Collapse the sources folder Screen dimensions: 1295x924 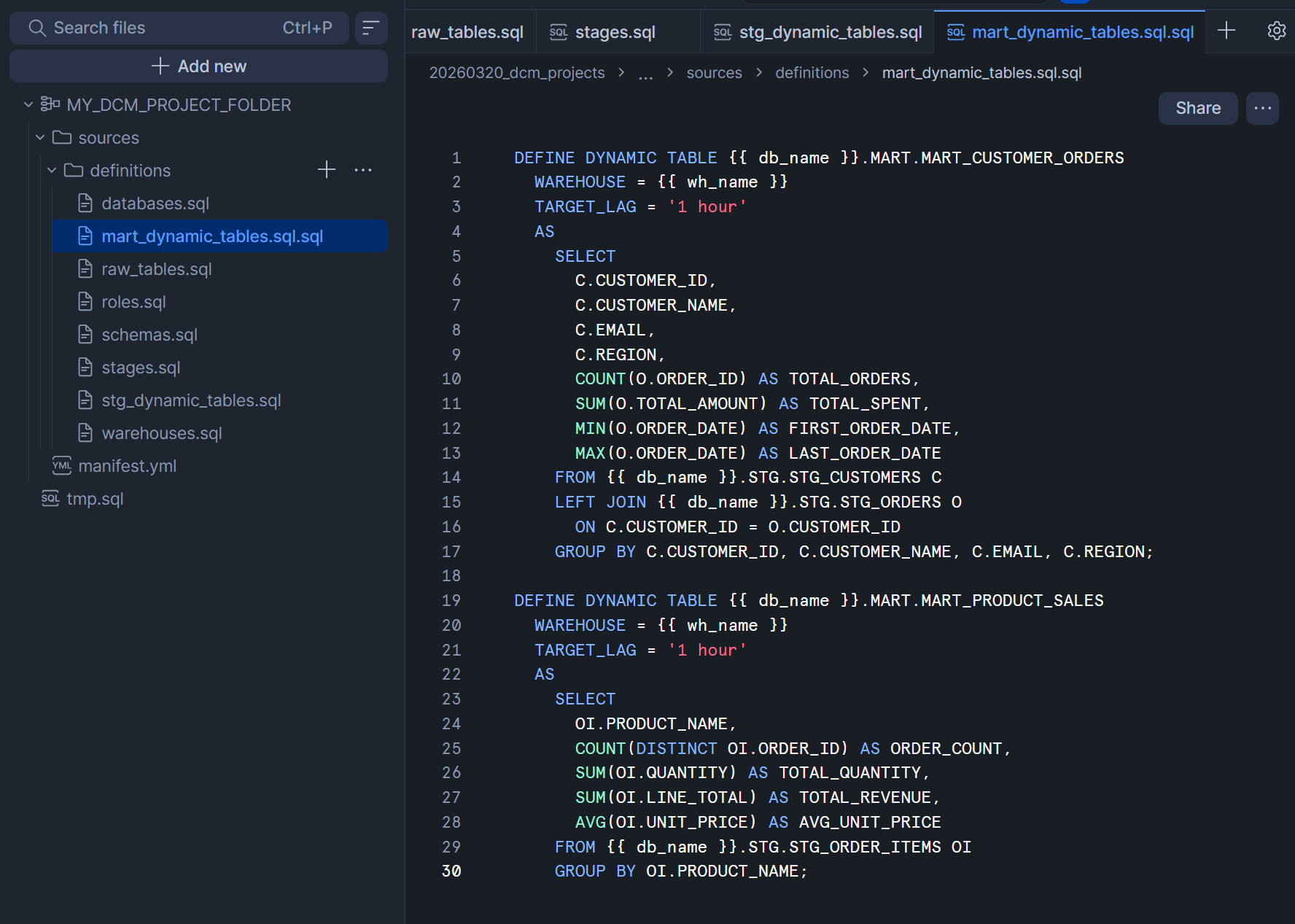(40, 138)
